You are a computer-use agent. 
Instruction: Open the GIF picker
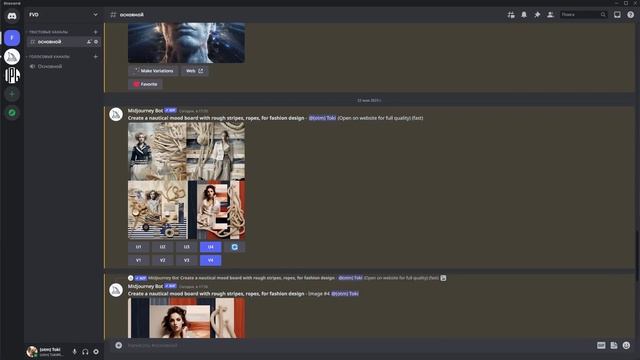[601, 345]
